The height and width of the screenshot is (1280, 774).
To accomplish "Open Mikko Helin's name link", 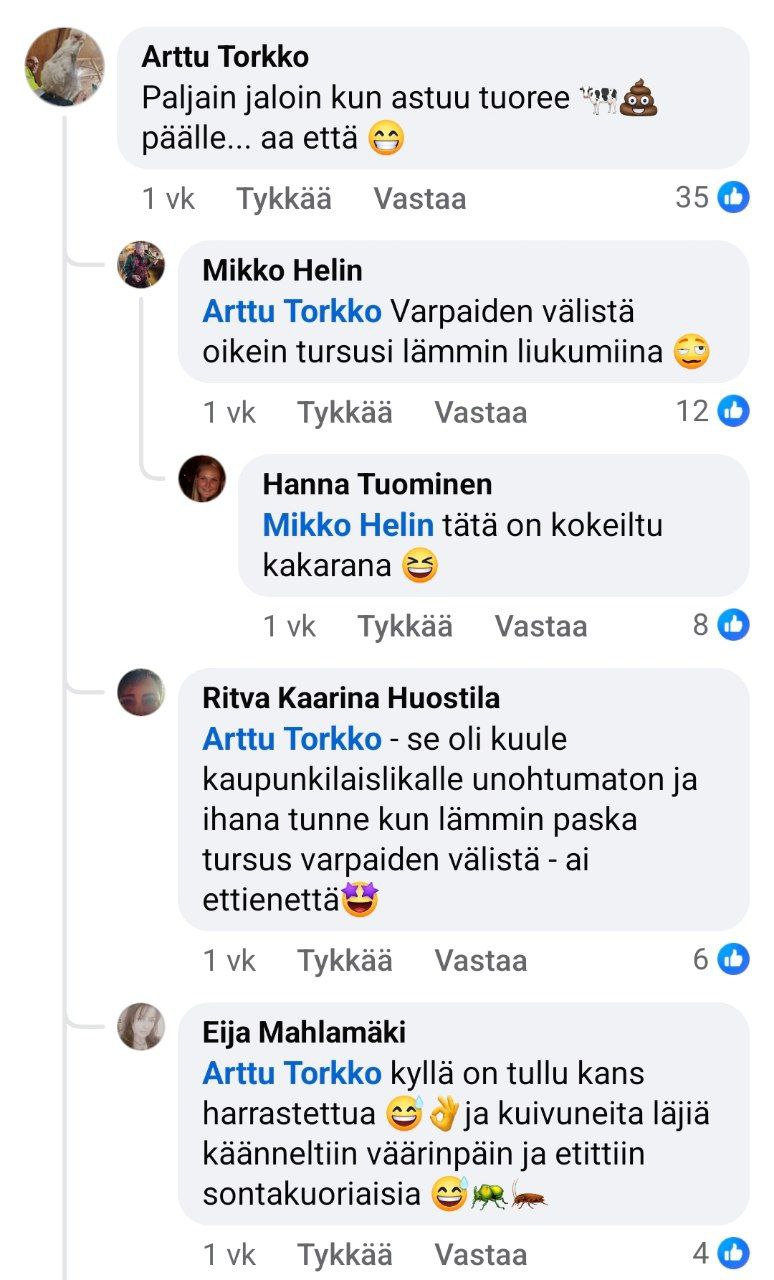I will tap(282, 270).
